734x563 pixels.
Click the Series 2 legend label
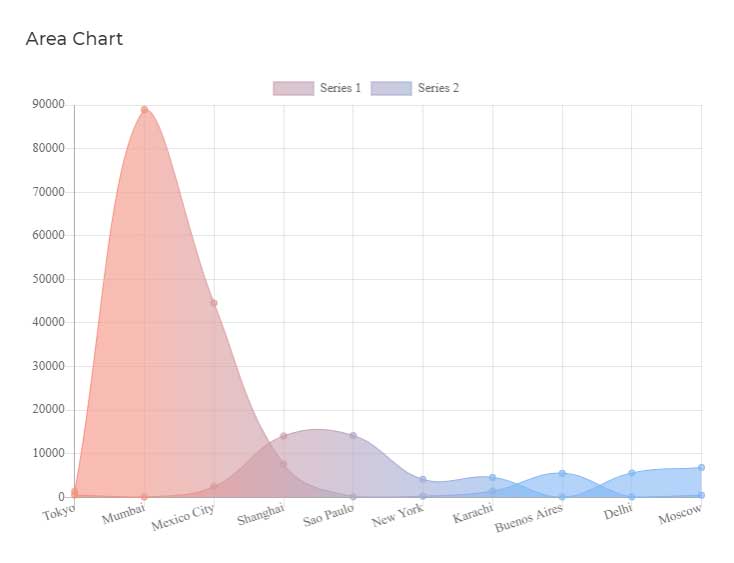pos(438,88)
